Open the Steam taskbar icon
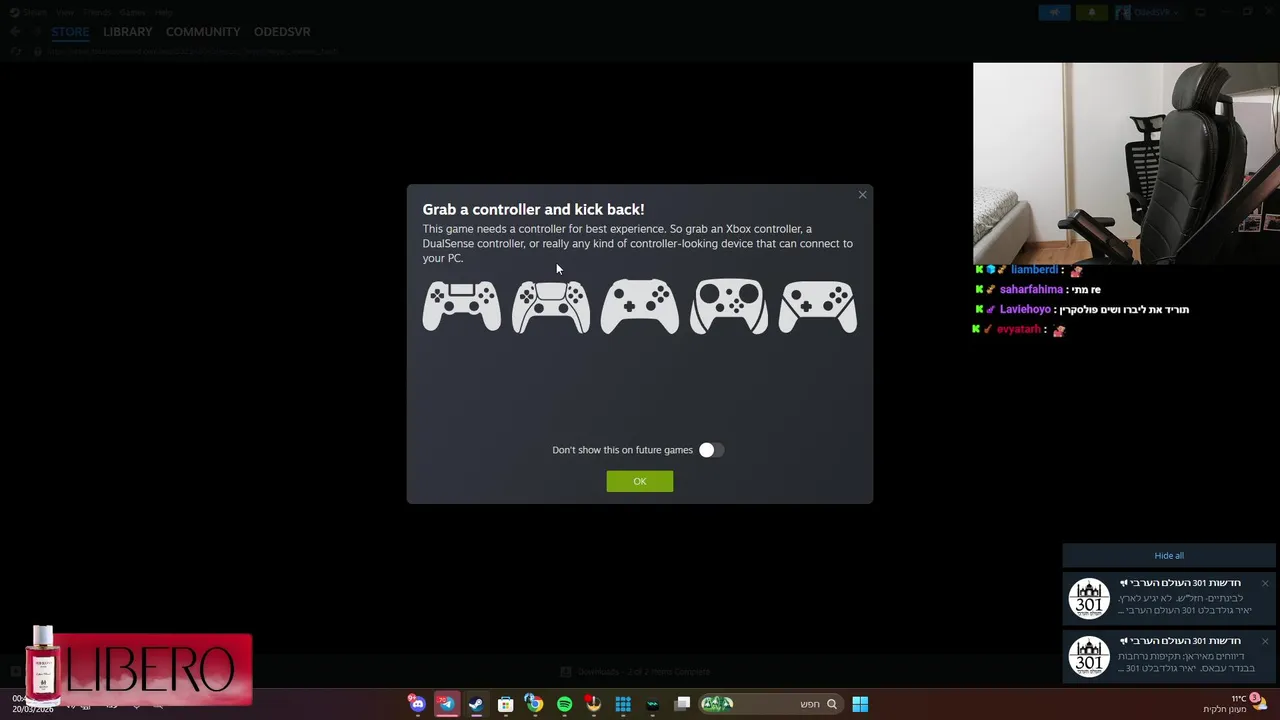 (x=476, y=704)
